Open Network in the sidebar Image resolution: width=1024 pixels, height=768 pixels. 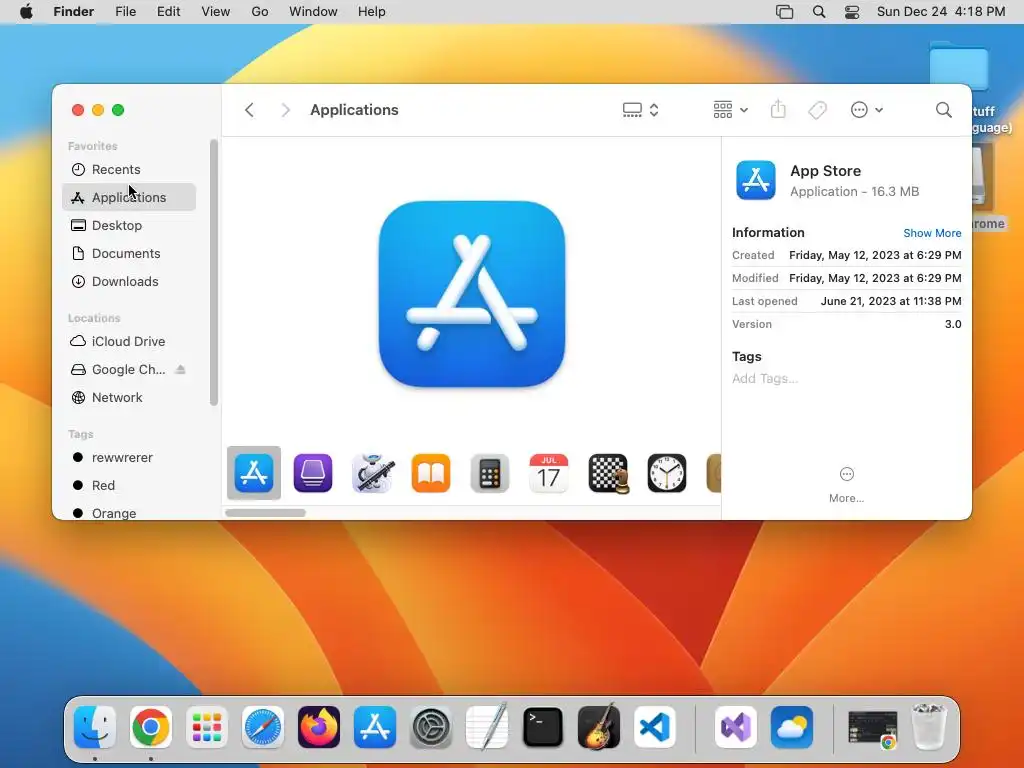click(x=129, y=398)
